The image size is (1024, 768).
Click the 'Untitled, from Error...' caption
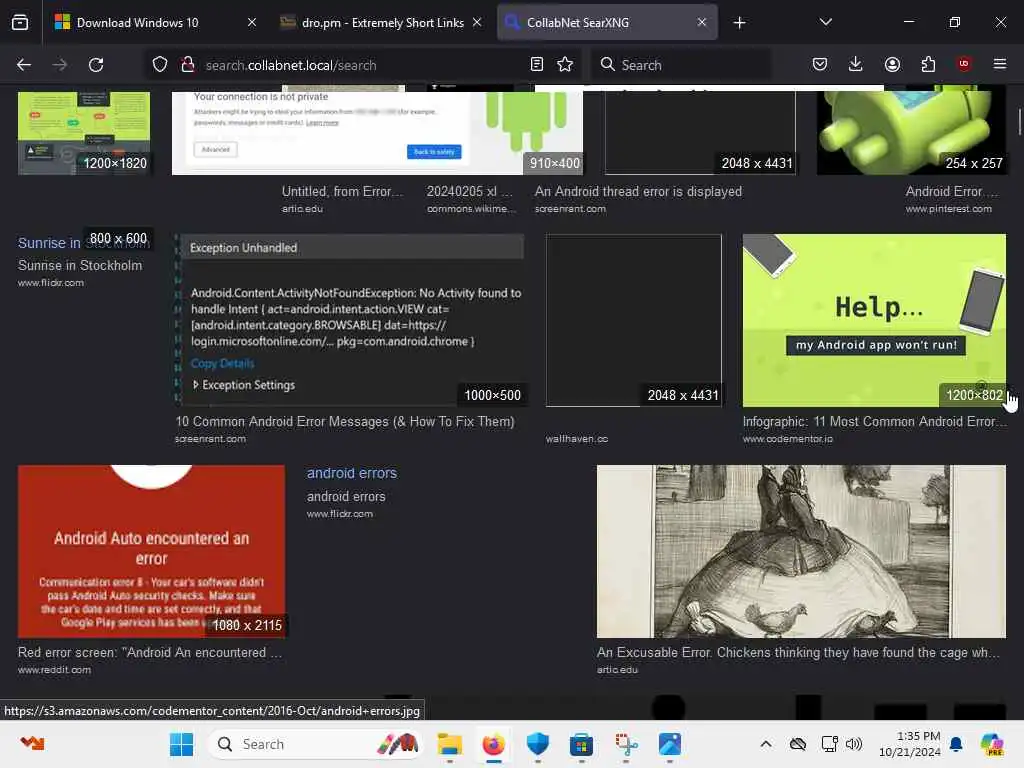coord(343,191)
